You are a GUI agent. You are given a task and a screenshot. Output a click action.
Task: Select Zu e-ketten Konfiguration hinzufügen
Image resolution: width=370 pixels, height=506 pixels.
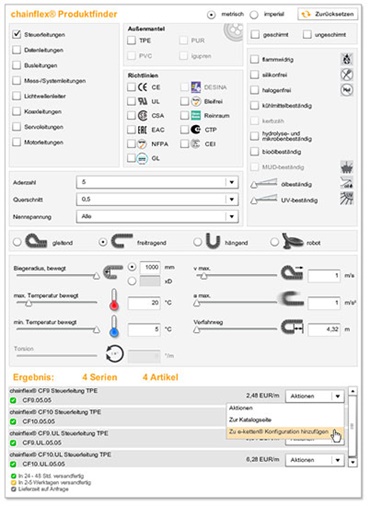[x=285, y=432]
